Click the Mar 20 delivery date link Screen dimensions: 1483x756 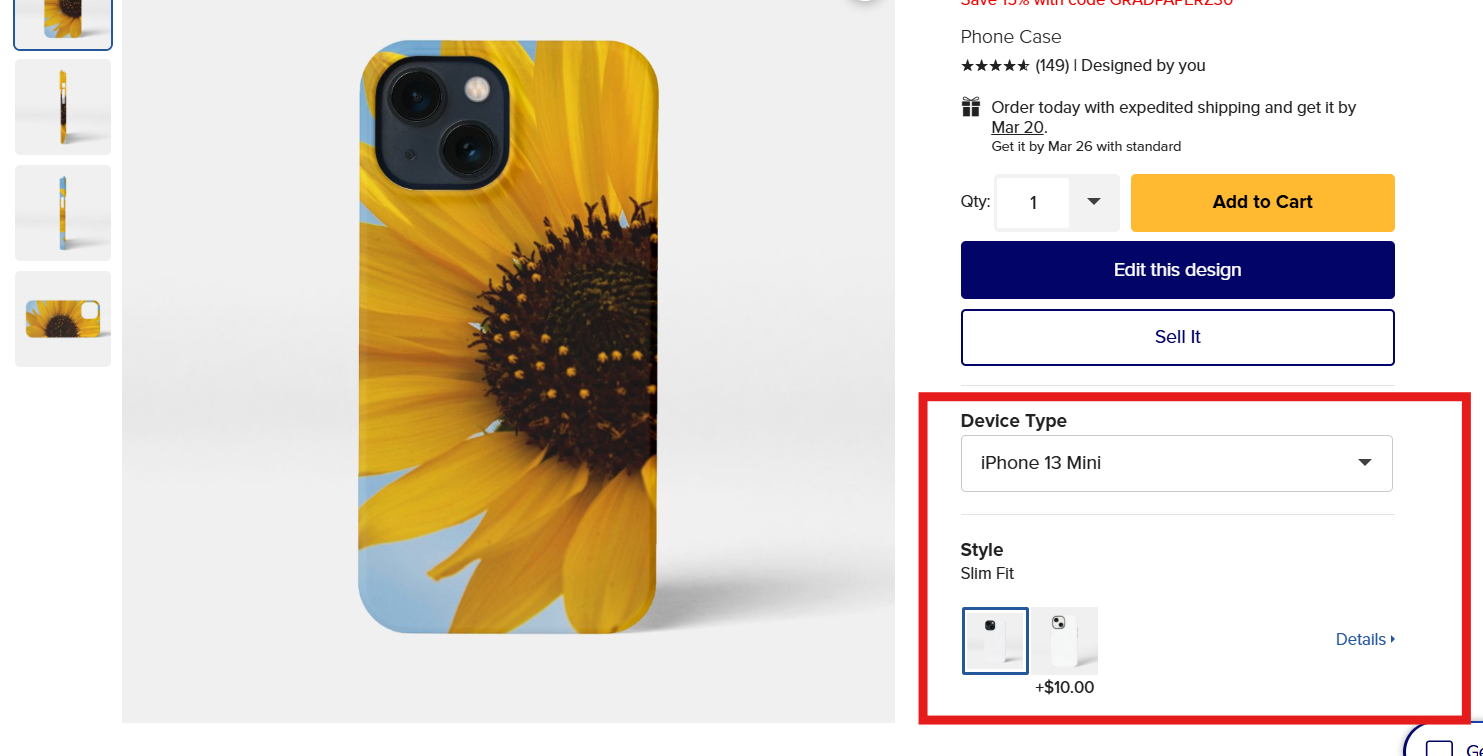[1017, 127]
